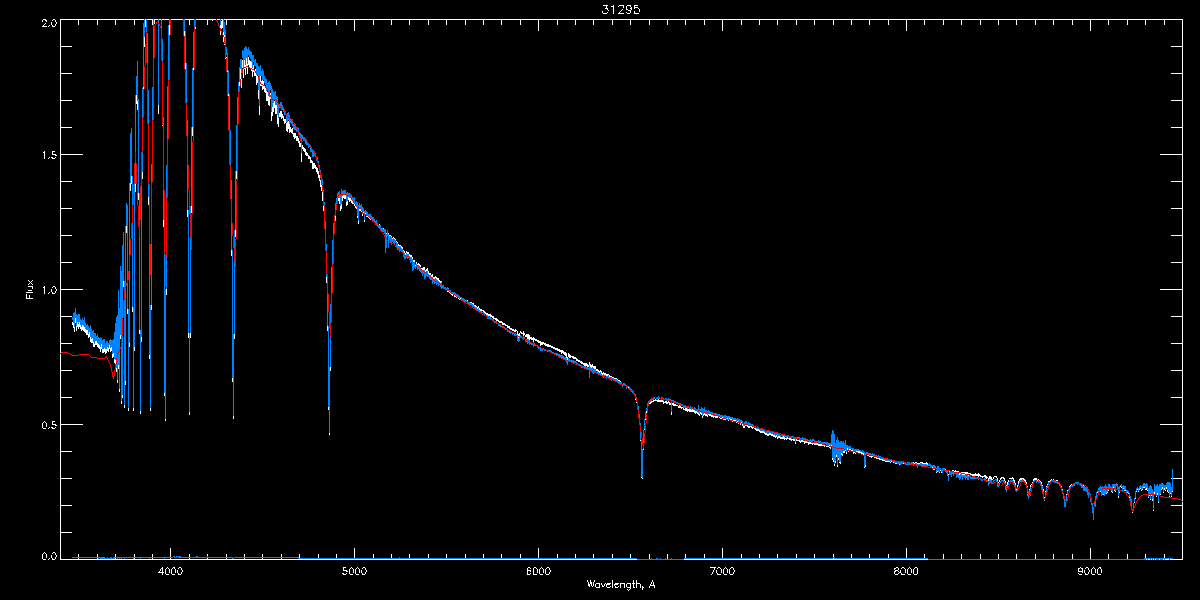The width and height of the screenshot is (1200, 600).
Task: Click the 8000 wavelength tick label
Action: [906, 571]
